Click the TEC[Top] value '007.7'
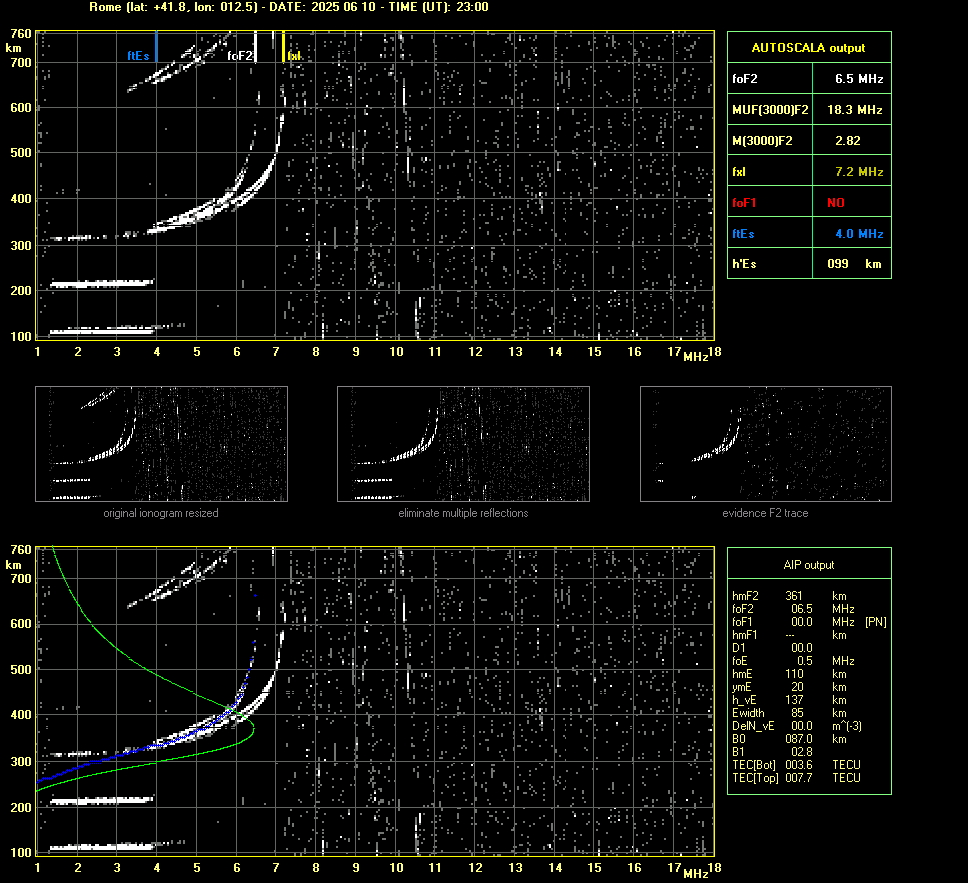The width and height of the screenshot is (968, 883). click(x=798, y=778)
